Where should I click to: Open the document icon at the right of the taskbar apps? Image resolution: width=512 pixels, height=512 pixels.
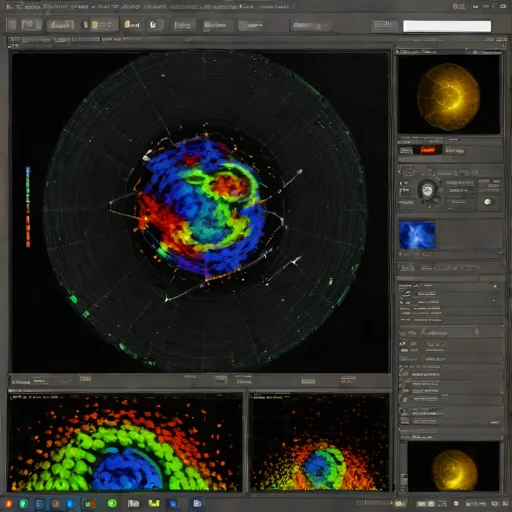197,503
